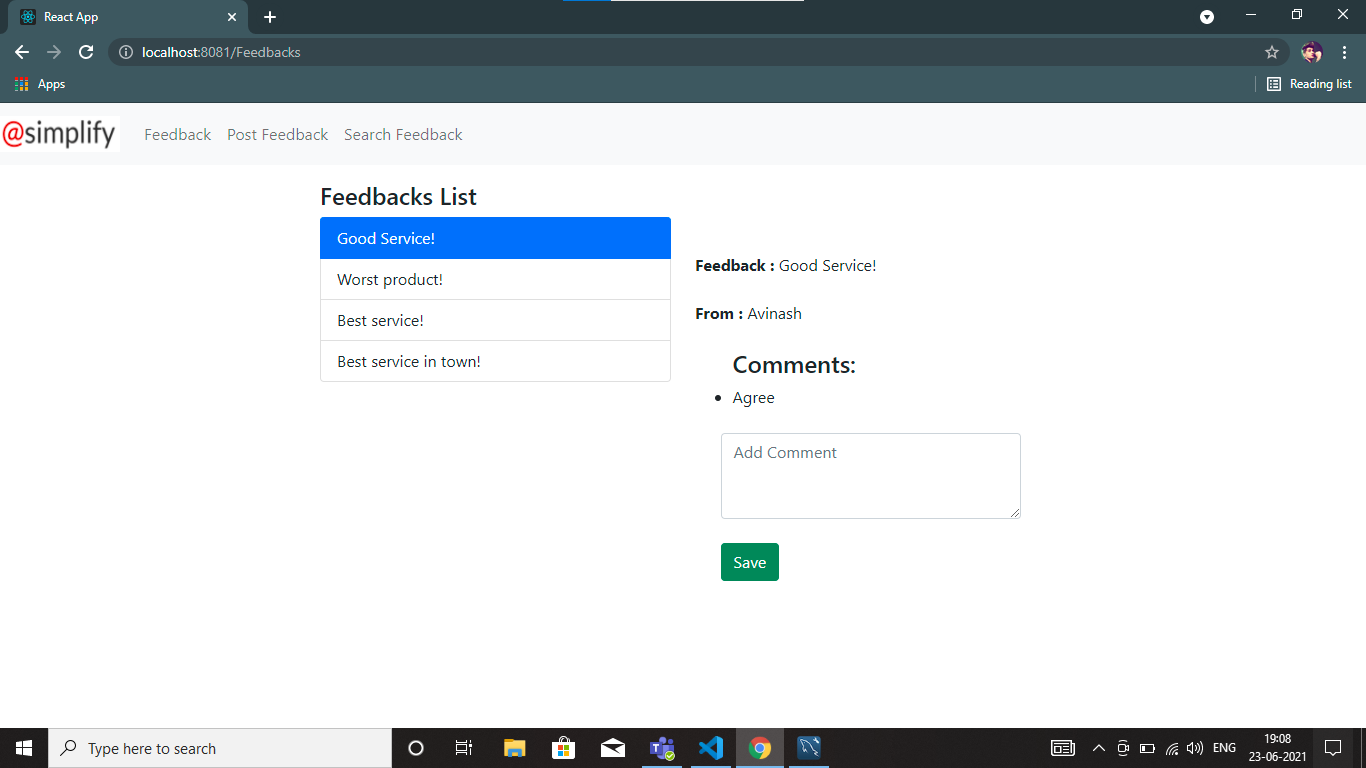This screenshot has height=768, width=1366.
Task: Open the Reading list panel
Action: (x=1309, y=84)
